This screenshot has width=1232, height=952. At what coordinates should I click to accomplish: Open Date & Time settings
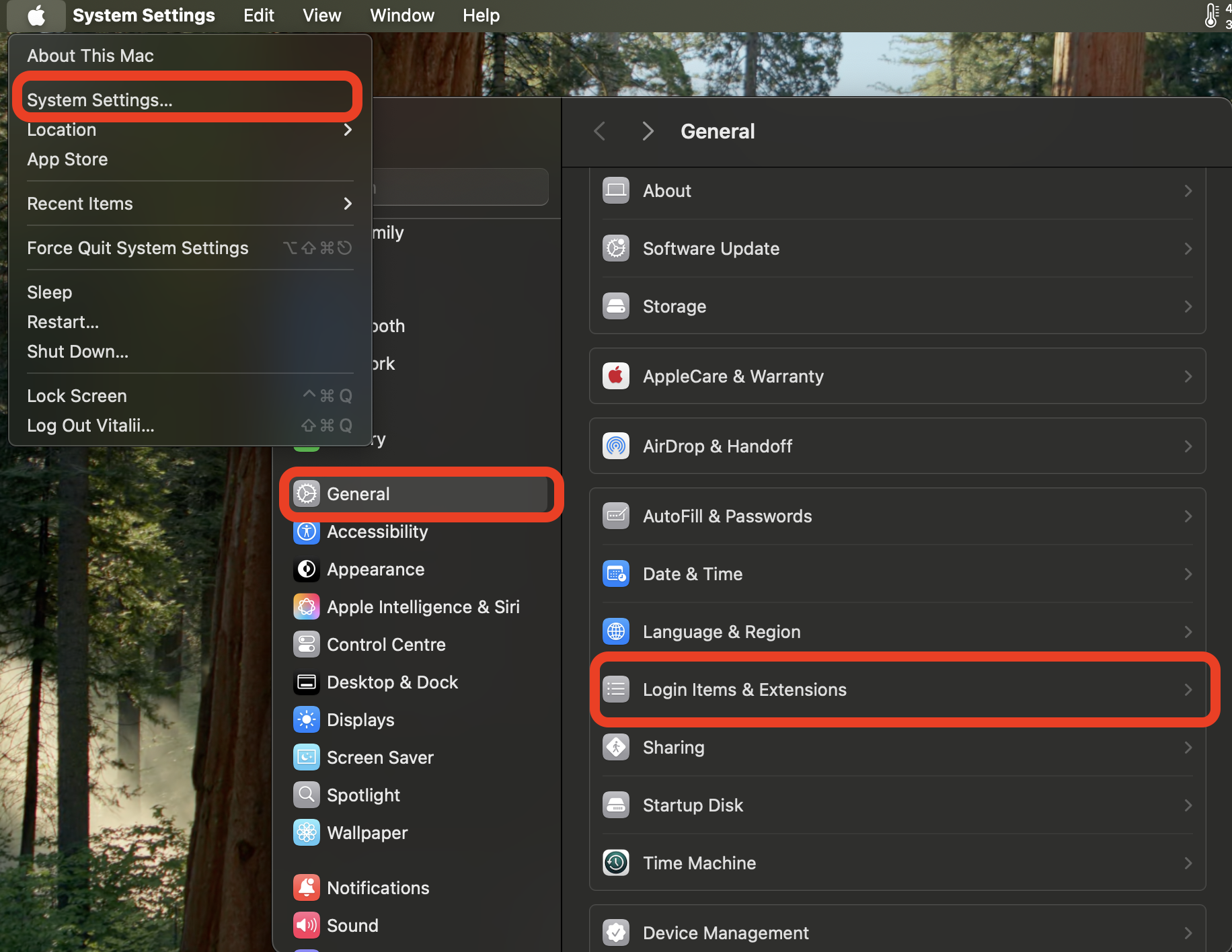[x=898, y=574]
